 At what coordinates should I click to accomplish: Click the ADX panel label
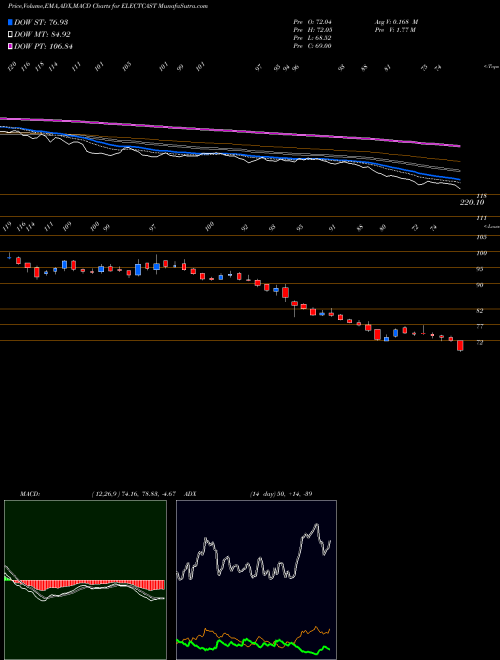pyautogui.click(x=191, y=493)
